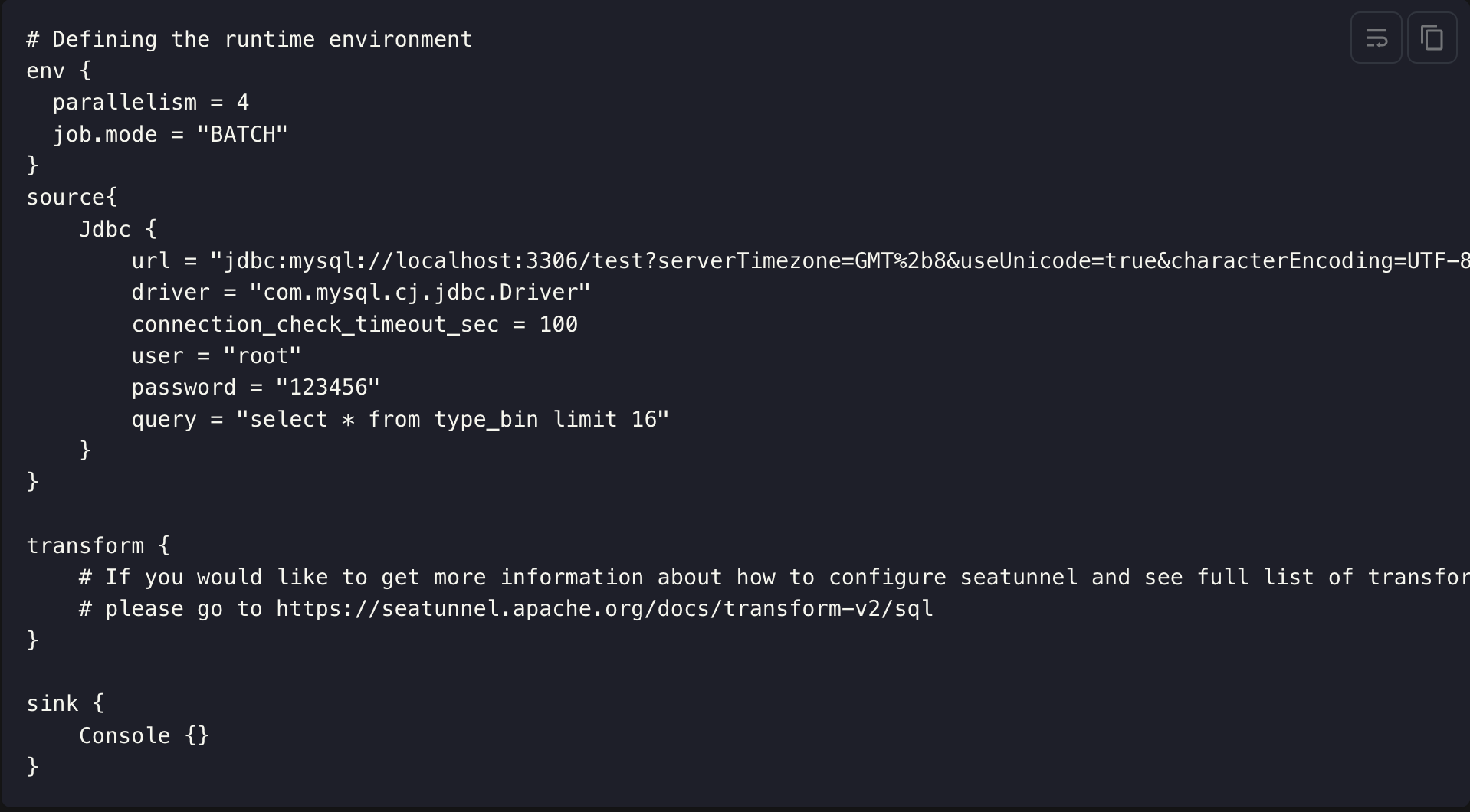
Task: Click the password "123456" value
Action: coord(328,388)
